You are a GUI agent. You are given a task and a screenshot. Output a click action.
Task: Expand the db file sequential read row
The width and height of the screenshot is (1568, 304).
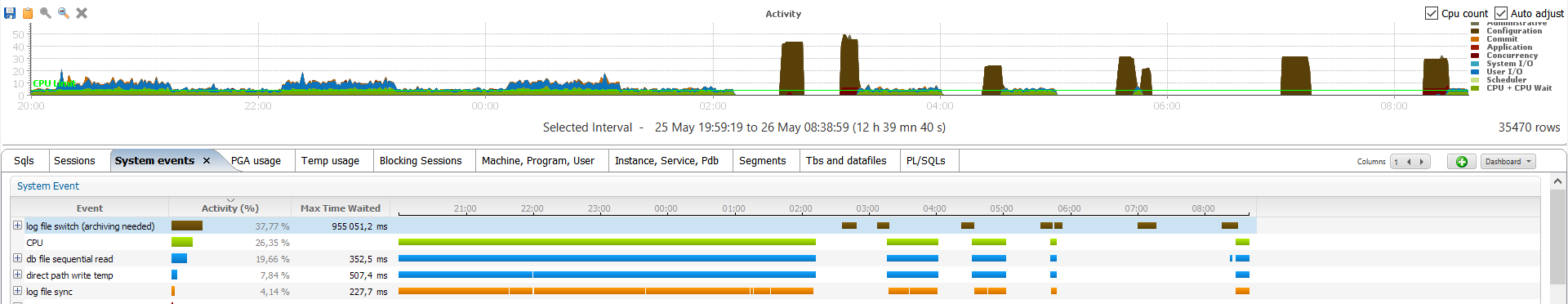[x=17, y=258]
